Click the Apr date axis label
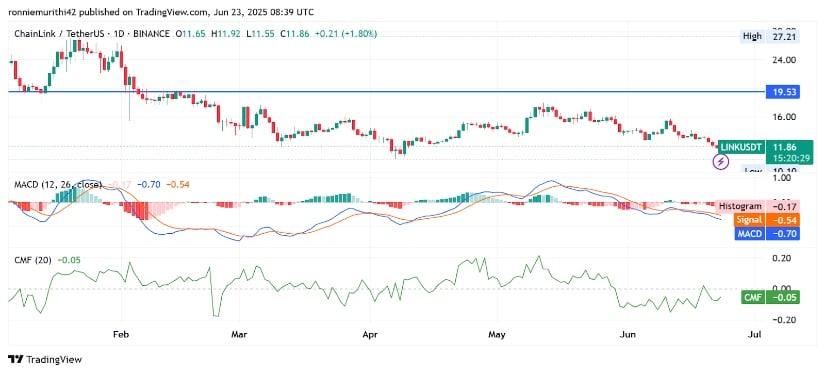This screenshot has width=825, height=373. click(370, 335)
